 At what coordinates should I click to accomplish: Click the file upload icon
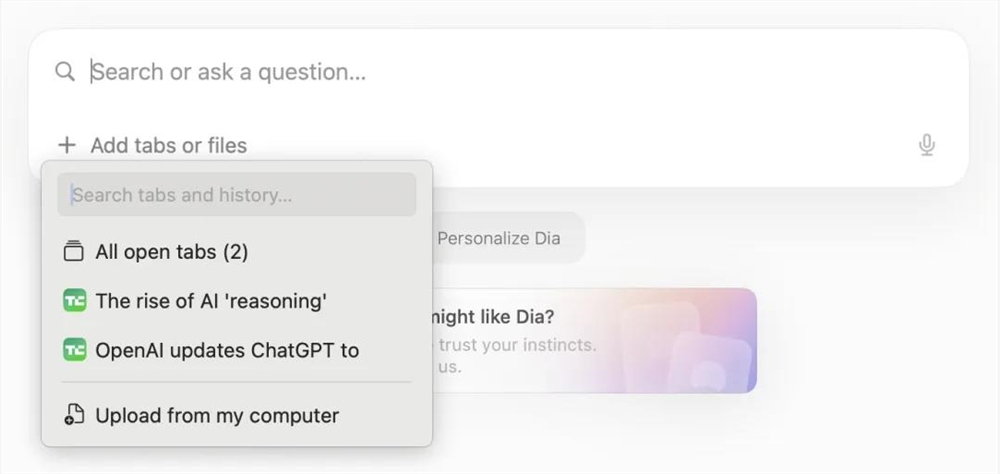click(x=74, y=415)
